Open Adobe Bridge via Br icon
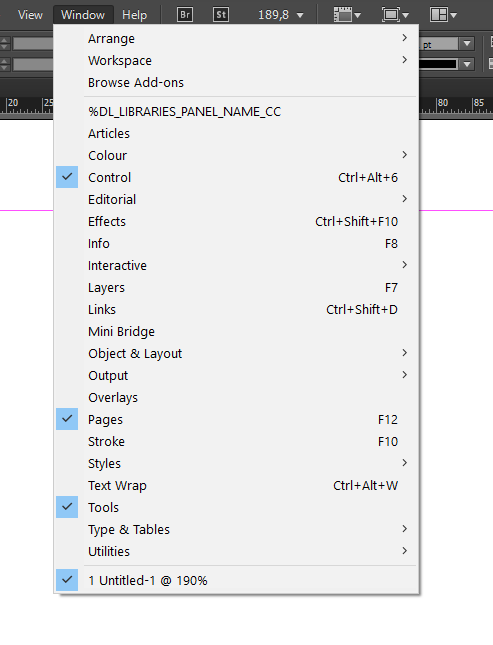This screenshot has width=493, height=645. pyautogui.click(x=185, y=15)
